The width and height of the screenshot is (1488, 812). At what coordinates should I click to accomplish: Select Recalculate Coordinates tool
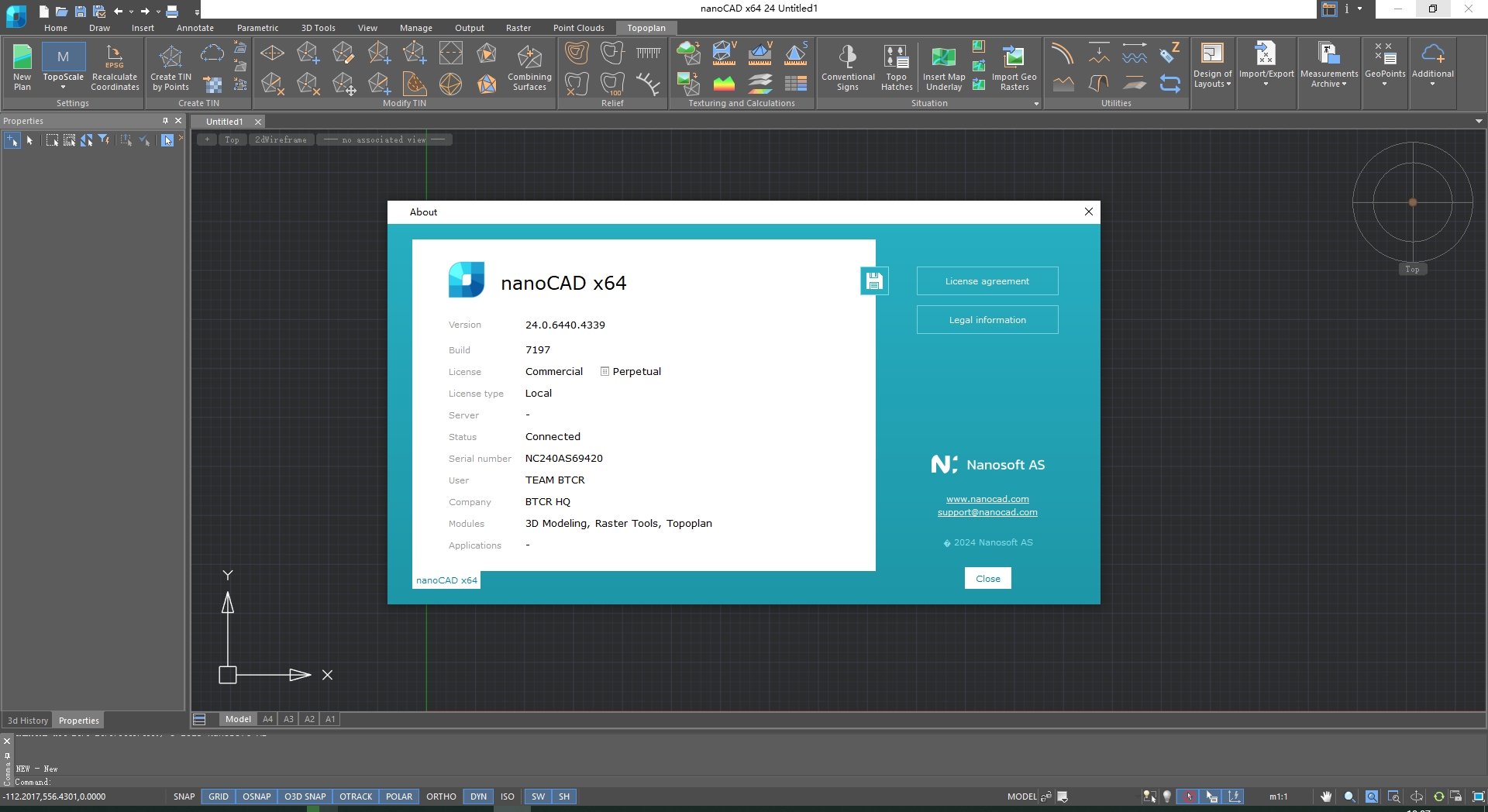115,67
